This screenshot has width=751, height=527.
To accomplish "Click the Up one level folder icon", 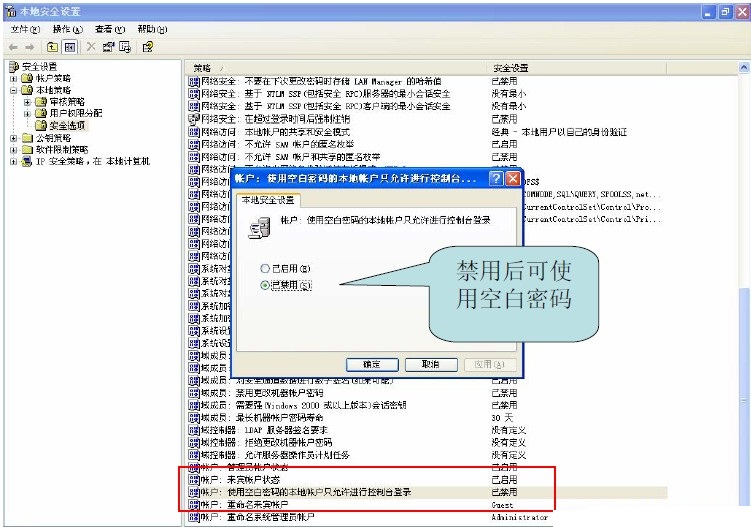I will tap(52, 46).
